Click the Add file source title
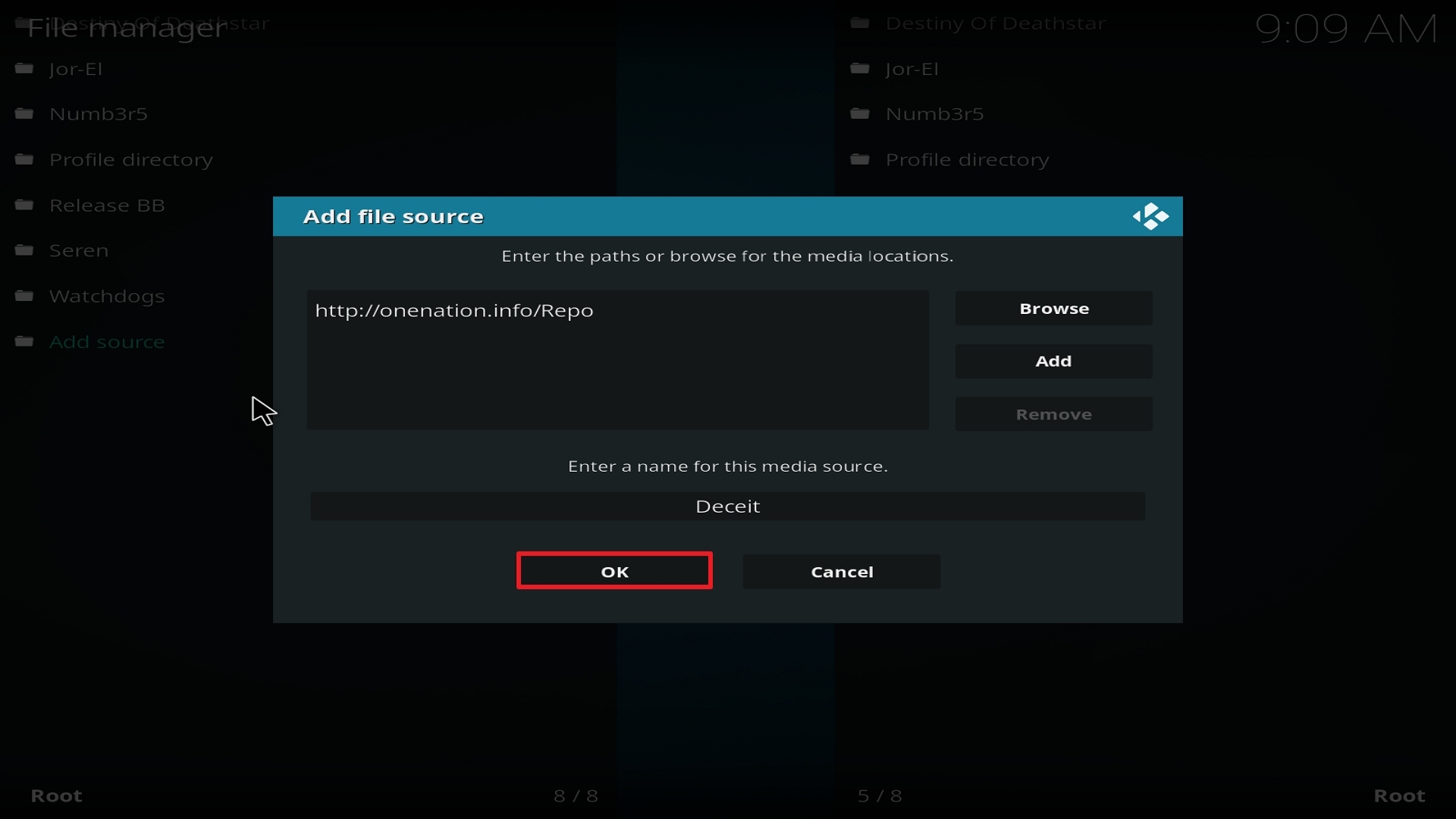This screenshot has width=1456, height=819. (393, 216)
